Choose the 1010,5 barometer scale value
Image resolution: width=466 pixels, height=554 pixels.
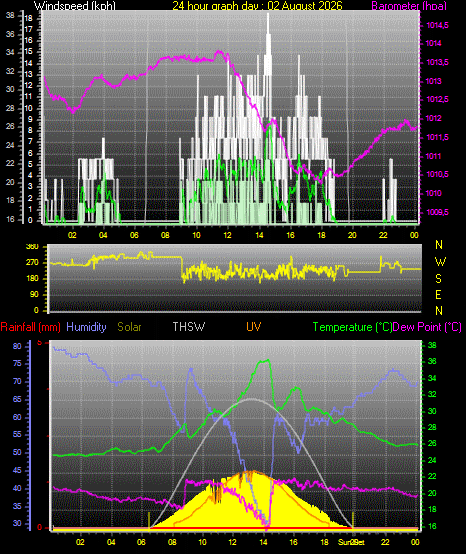(437, 174)
